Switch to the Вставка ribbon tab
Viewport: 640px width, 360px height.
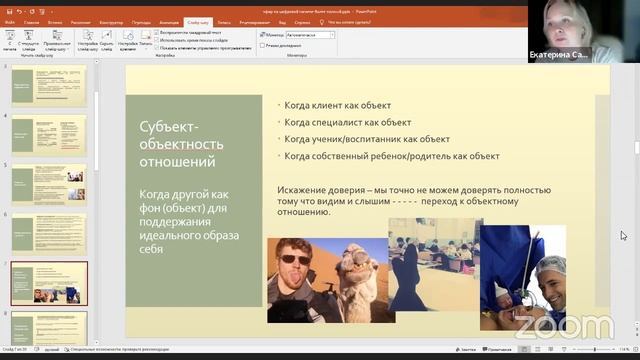click(55, 22)
